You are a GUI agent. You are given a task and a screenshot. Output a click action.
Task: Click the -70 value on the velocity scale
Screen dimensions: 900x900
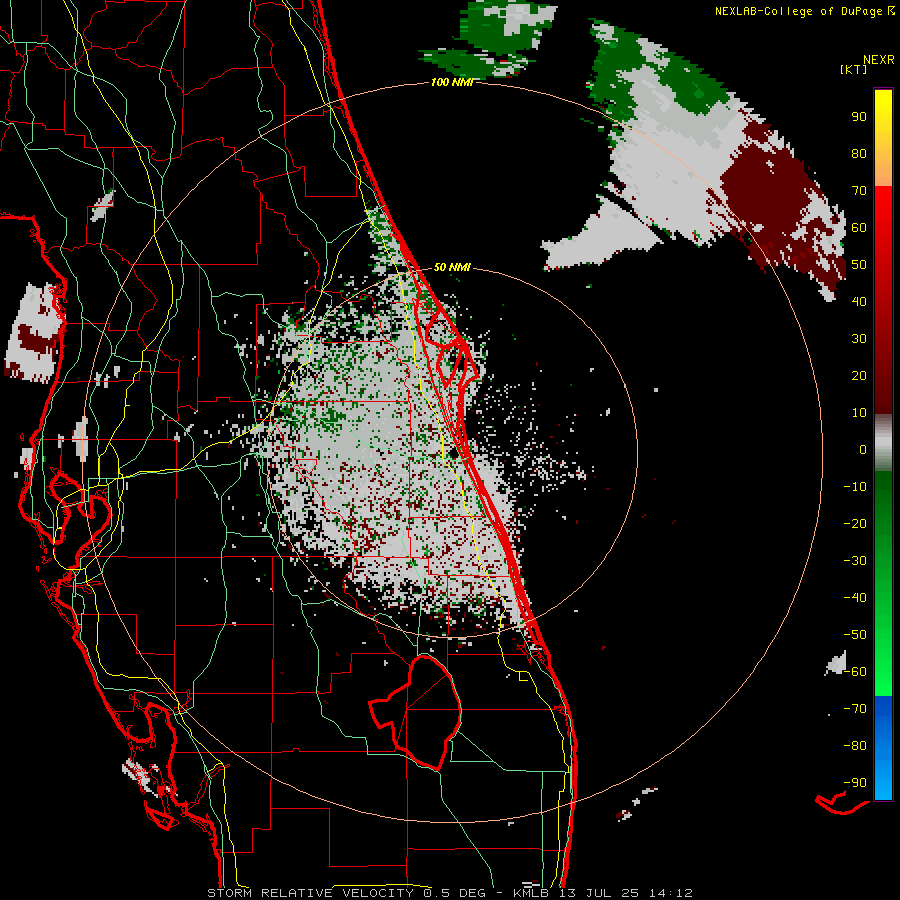pos(855,709)
